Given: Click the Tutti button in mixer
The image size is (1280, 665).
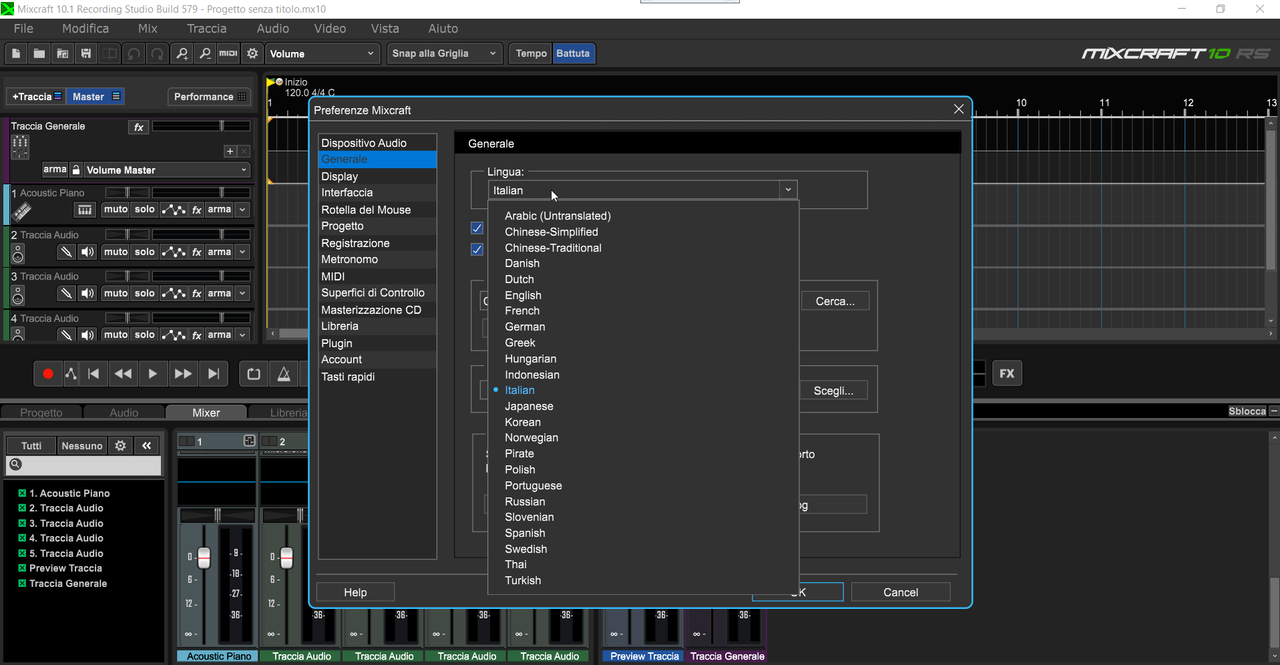Looking at the screenshot, I should (x=31, y=446).
